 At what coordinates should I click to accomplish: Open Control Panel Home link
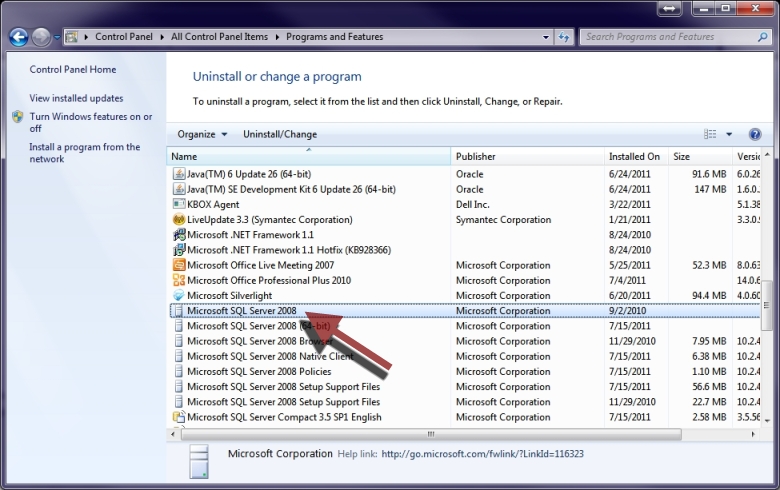coord(73,70)
